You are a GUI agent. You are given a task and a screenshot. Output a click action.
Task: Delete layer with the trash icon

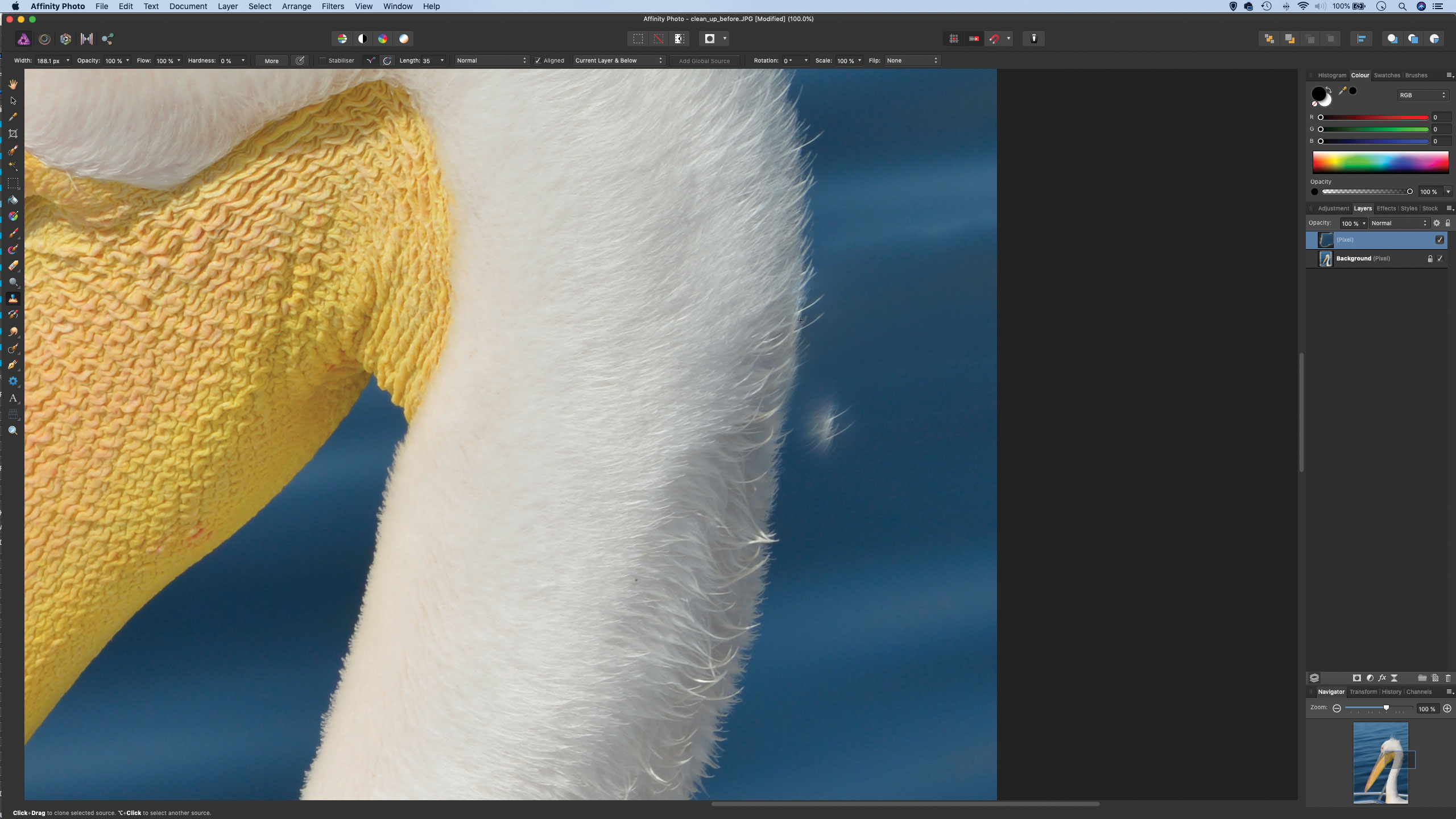coord(1448,678)
